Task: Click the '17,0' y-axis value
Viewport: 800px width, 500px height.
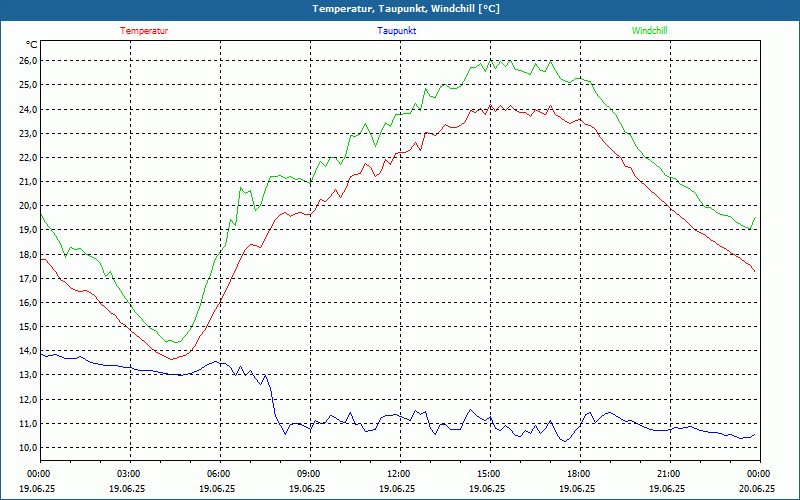Action: [28, 279]
